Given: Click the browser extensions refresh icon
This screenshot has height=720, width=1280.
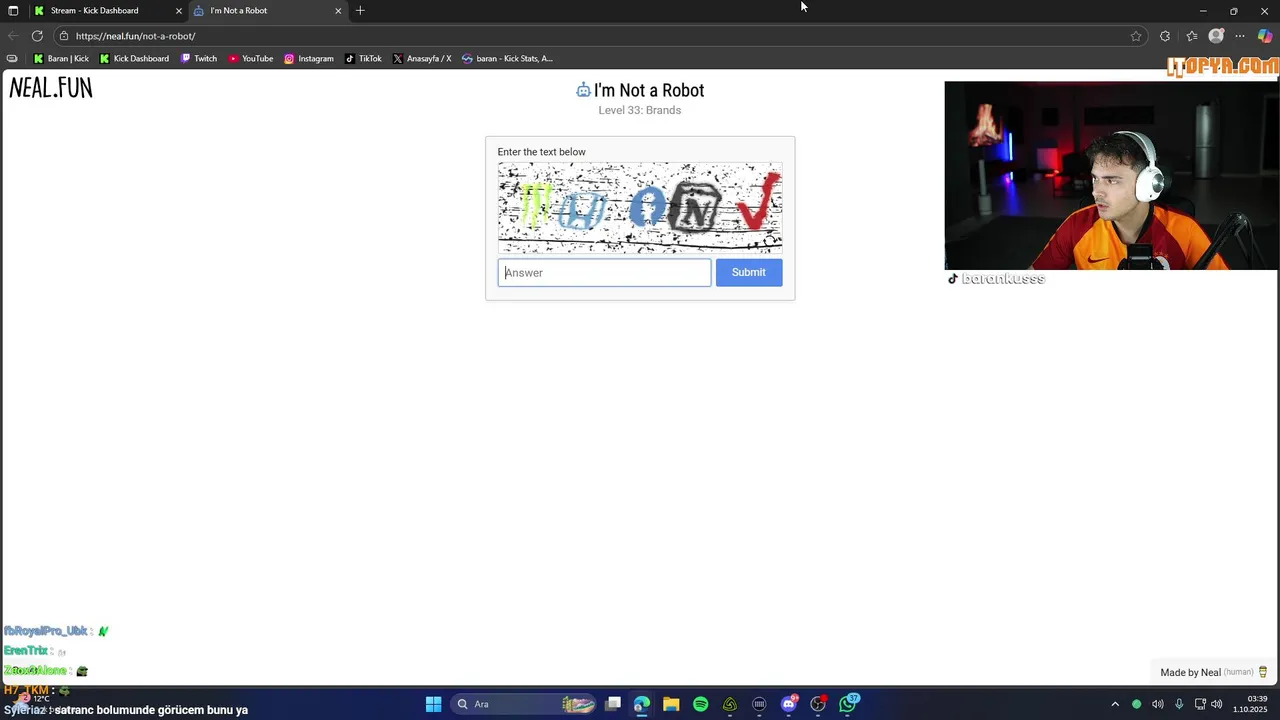Looking at the screenshot, I should [x=1165, y=36].
